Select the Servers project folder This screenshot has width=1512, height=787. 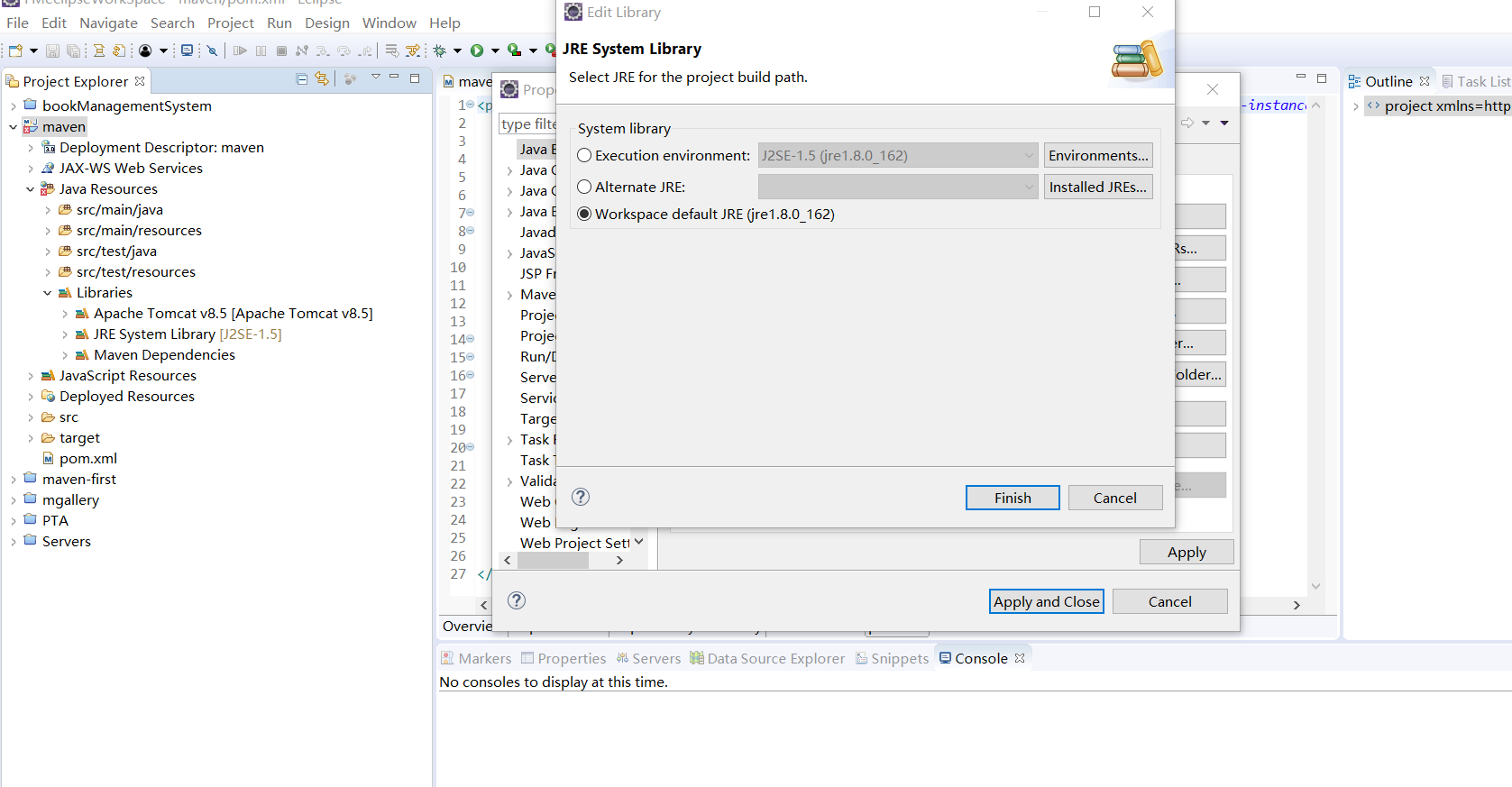pyautogui.click(x=58, y=541)
